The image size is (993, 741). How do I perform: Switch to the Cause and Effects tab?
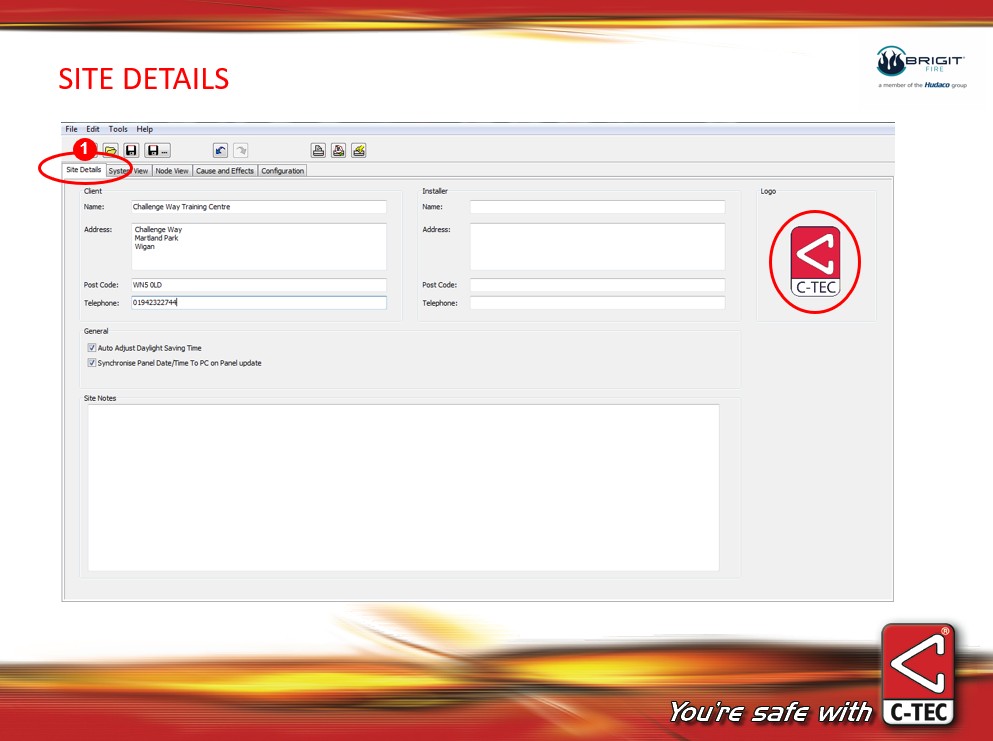[225, 171]
